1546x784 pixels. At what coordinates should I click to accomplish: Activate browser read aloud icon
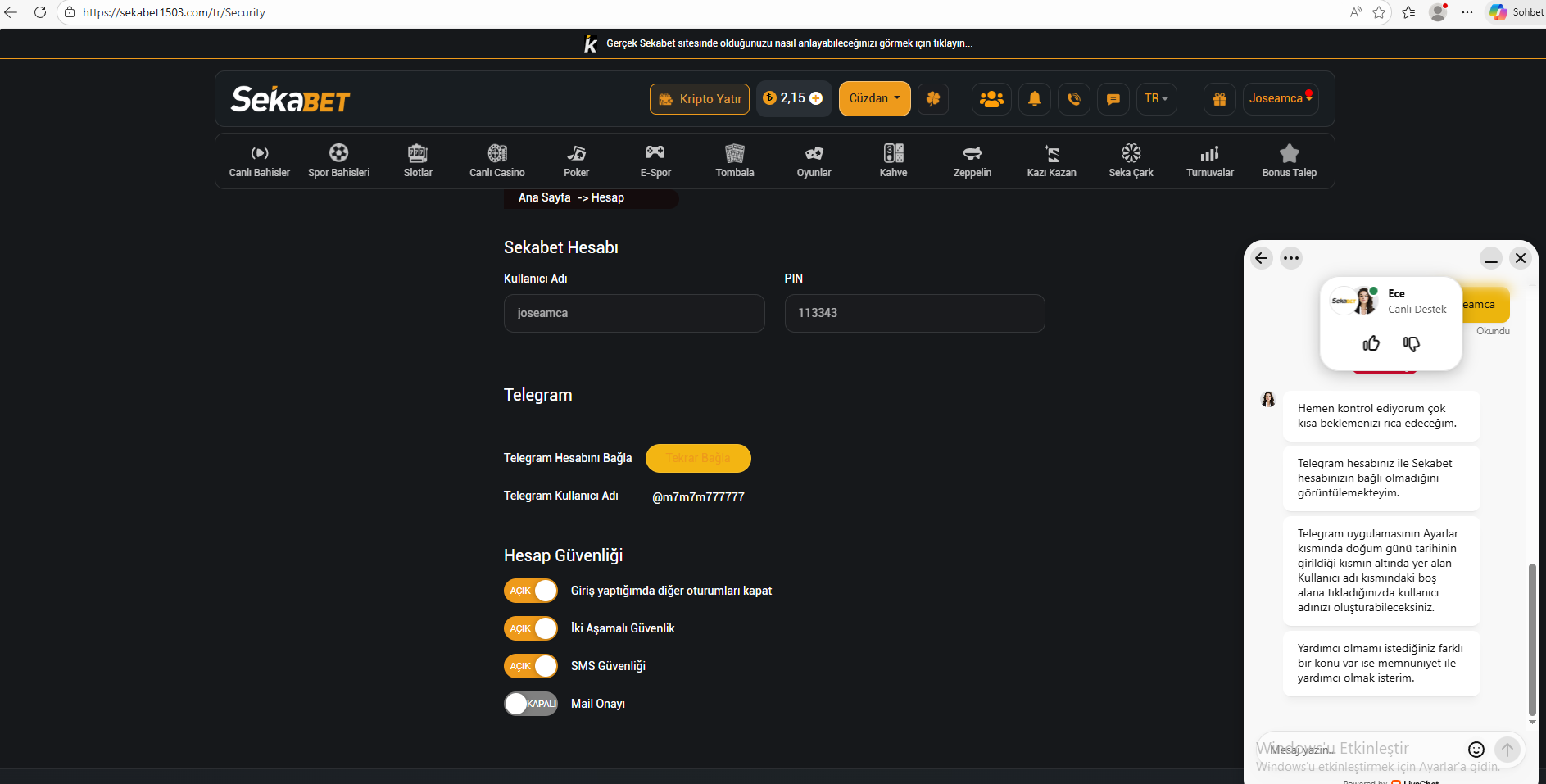(1356, 12)
